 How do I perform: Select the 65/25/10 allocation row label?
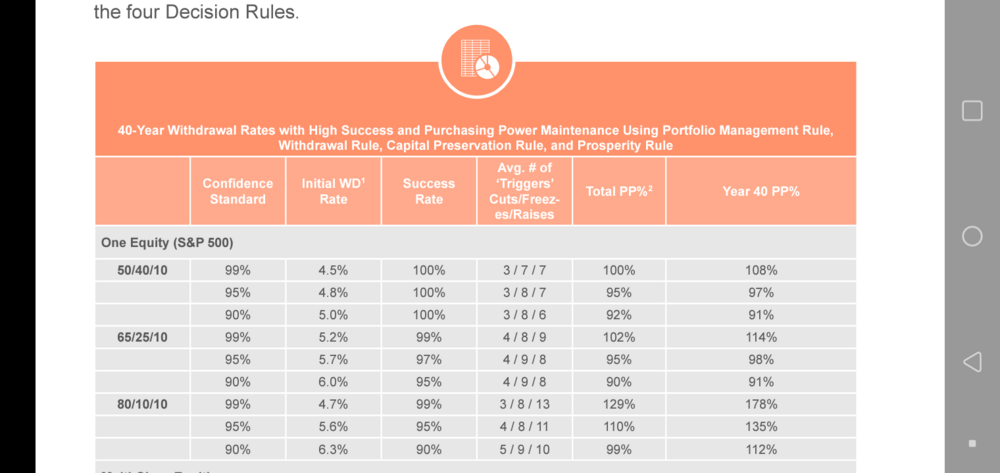point(142,337)
